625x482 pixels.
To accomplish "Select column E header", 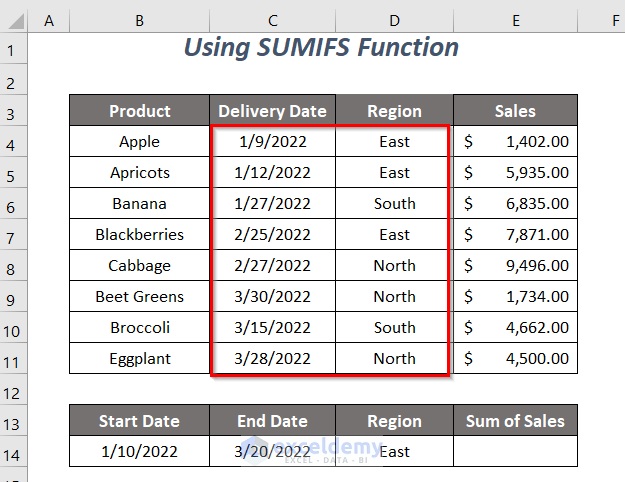I will [515, 18].
